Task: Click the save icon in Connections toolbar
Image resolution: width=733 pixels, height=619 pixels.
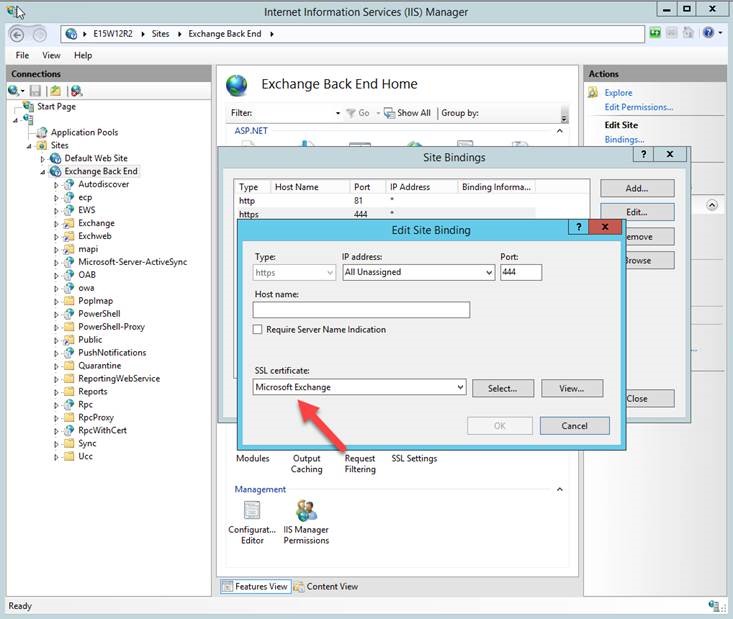Action: (x=35, y=91)
